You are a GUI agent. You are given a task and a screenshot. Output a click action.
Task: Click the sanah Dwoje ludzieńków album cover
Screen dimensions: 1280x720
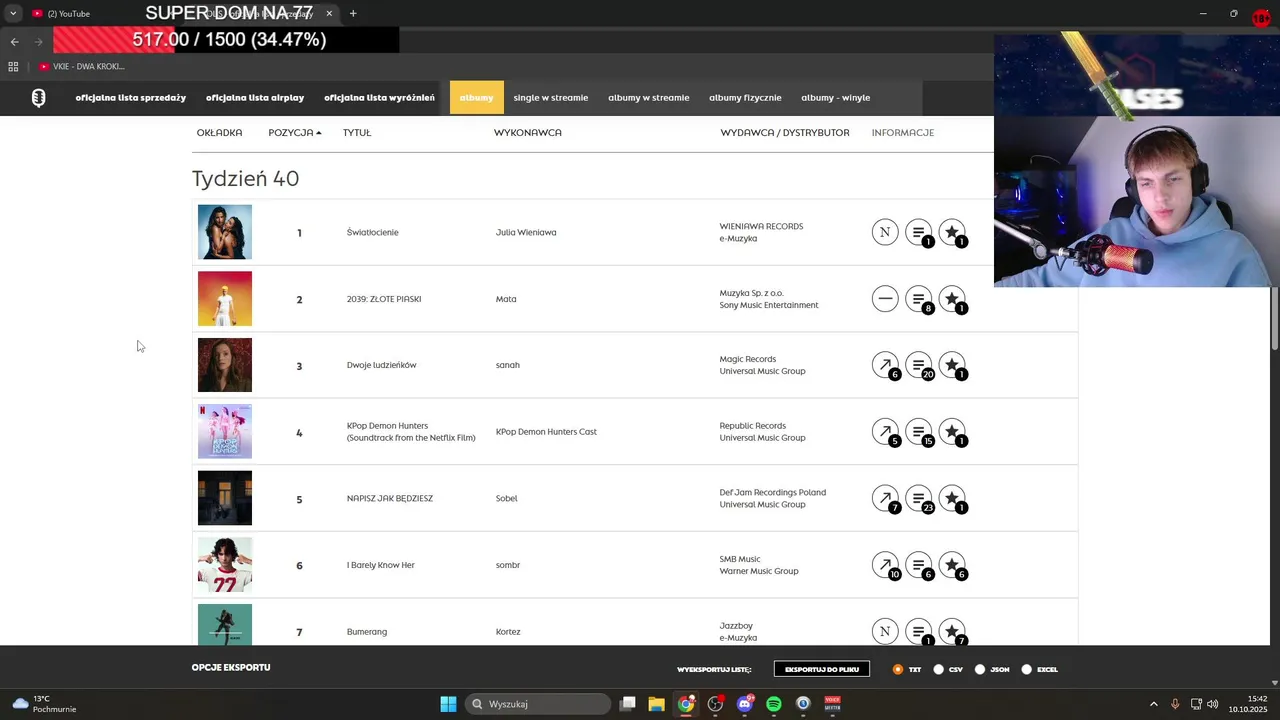(x=225, y=365)
